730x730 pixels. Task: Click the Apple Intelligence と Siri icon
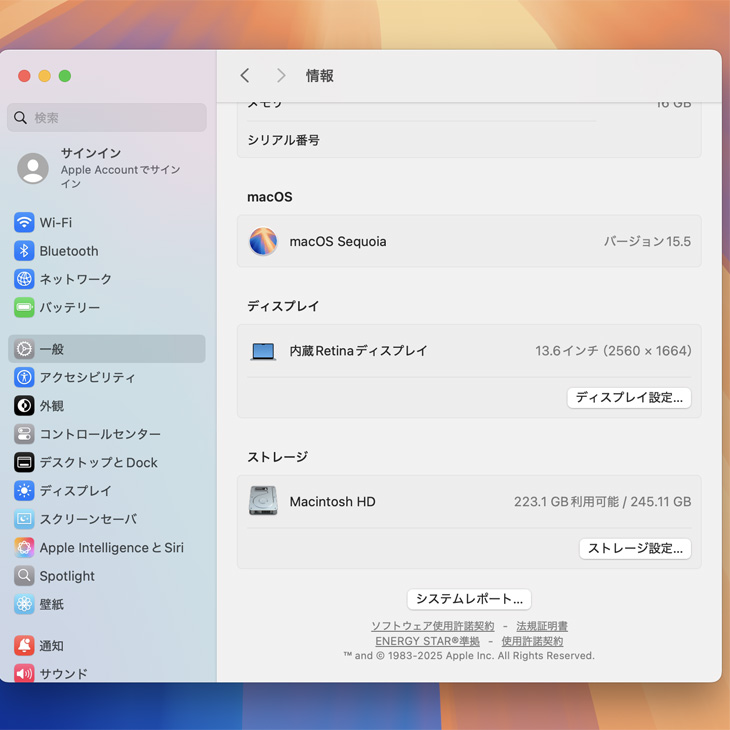(24, 548)
